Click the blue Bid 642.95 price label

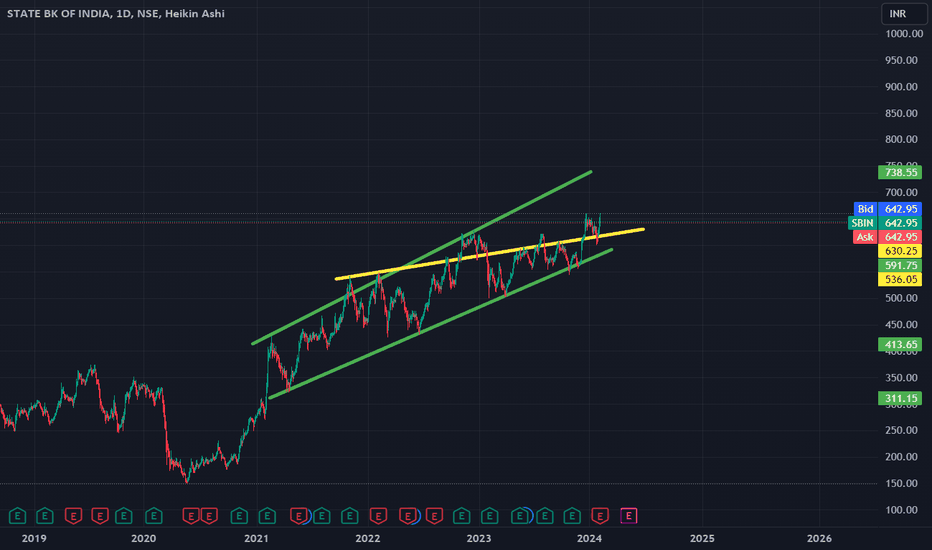coord(888,209)
